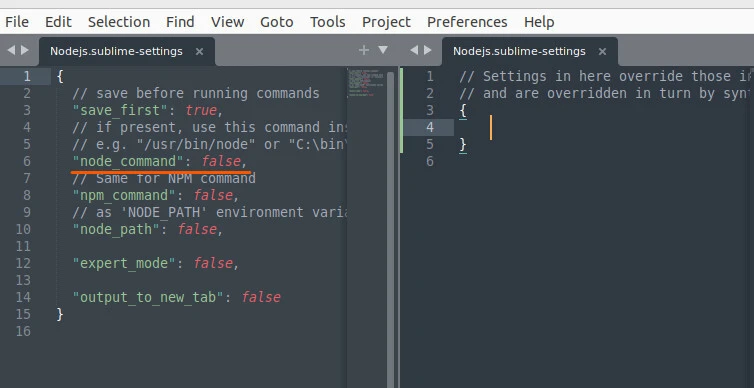
Task: Open the Selection menu
Action: pos(119,22)
